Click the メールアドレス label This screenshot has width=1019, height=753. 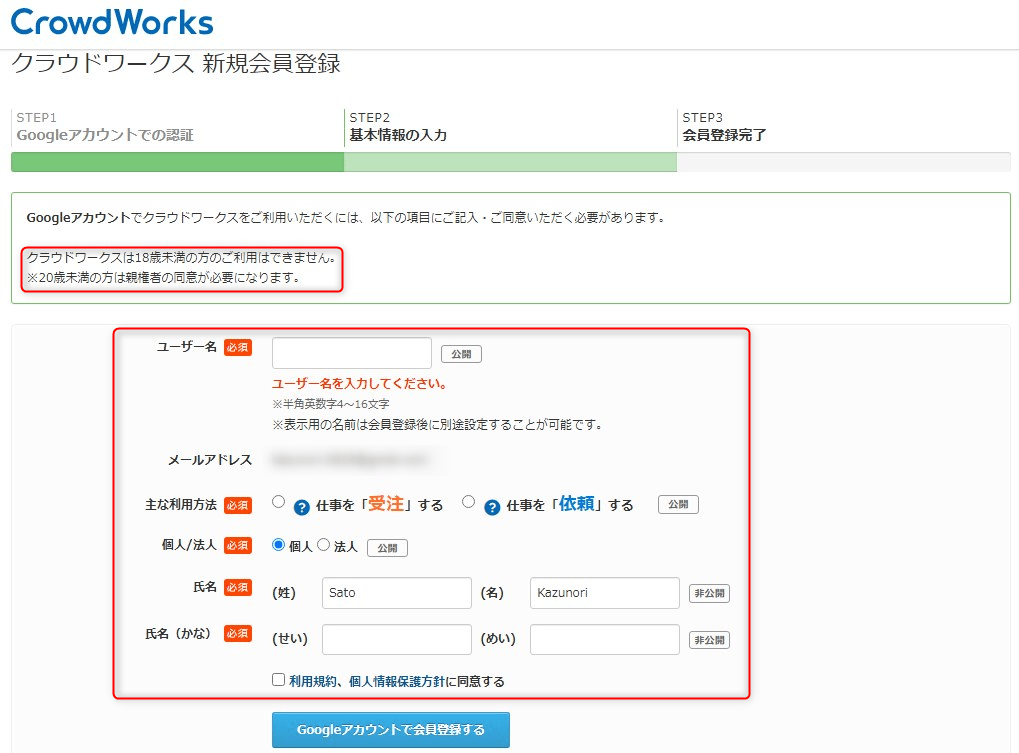point(210,460)
